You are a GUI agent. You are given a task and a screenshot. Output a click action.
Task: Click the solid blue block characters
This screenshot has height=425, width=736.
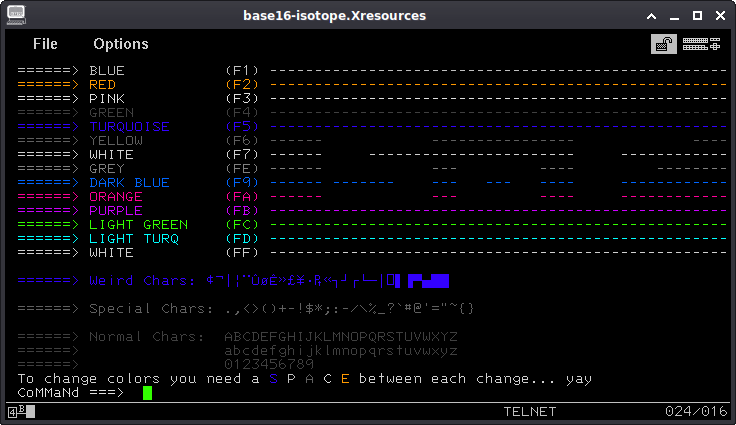coord(429,281)
